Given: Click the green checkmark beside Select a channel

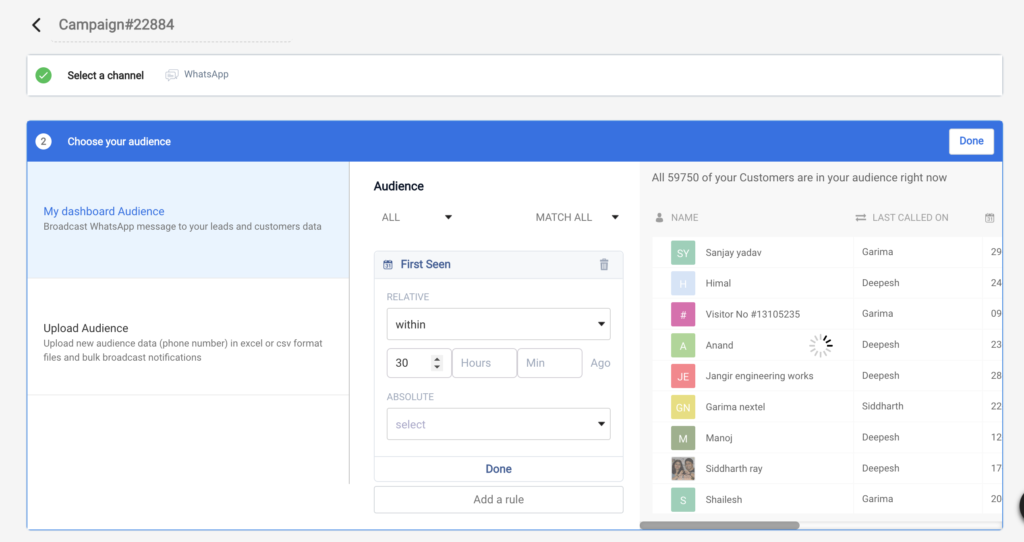Looking at the screenshot, I should pos(44,75).
